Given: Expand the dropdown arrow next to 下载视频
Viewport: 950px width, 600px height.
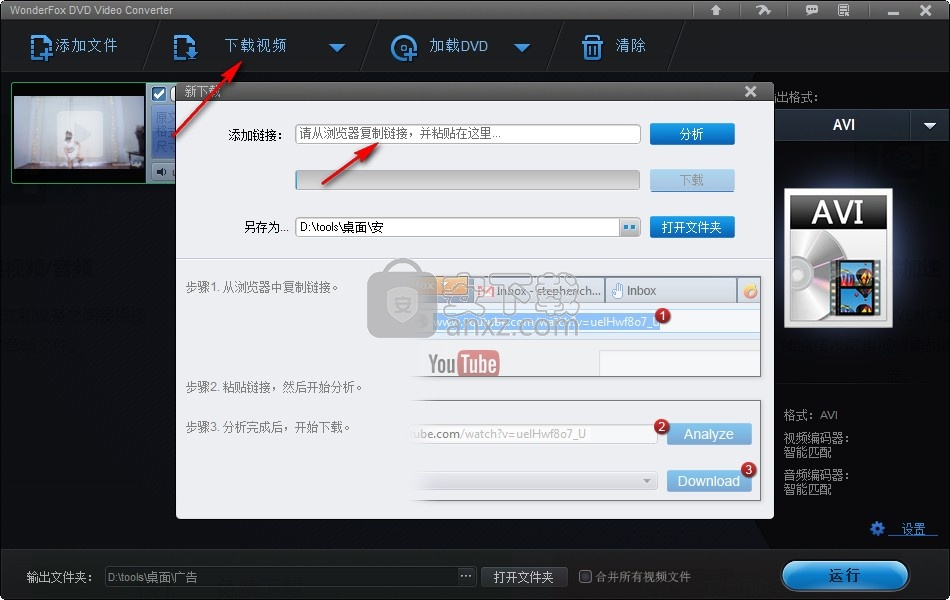Looking at the screenshot, I should (x=337, y=47).
